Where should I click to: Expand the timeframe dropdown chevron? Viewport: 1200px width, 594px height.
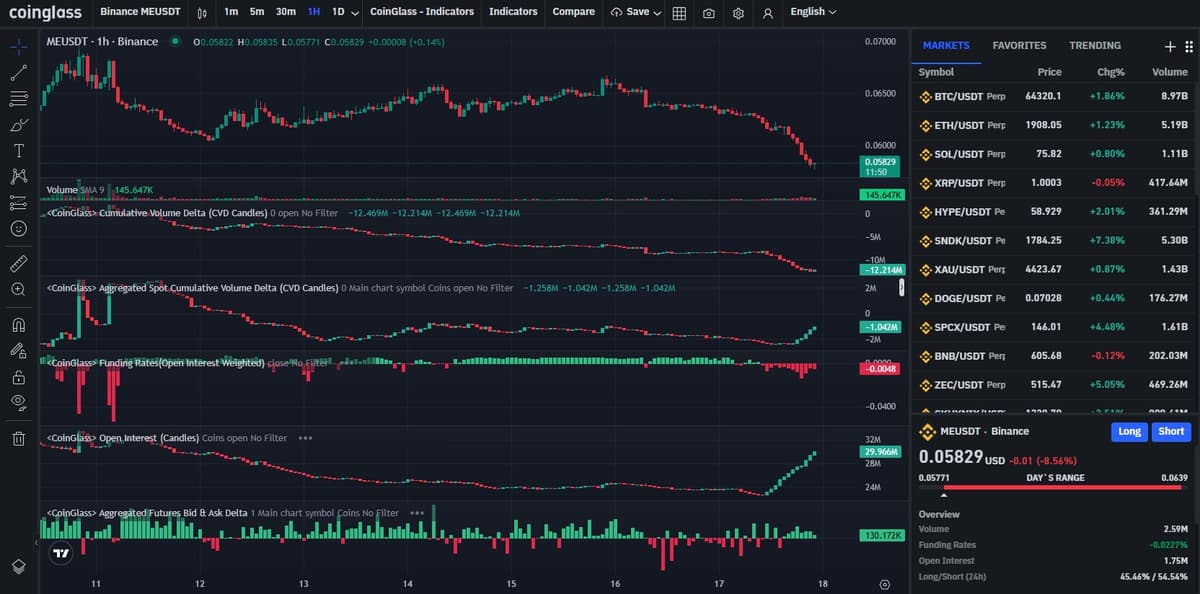click(x=355, y=13)
